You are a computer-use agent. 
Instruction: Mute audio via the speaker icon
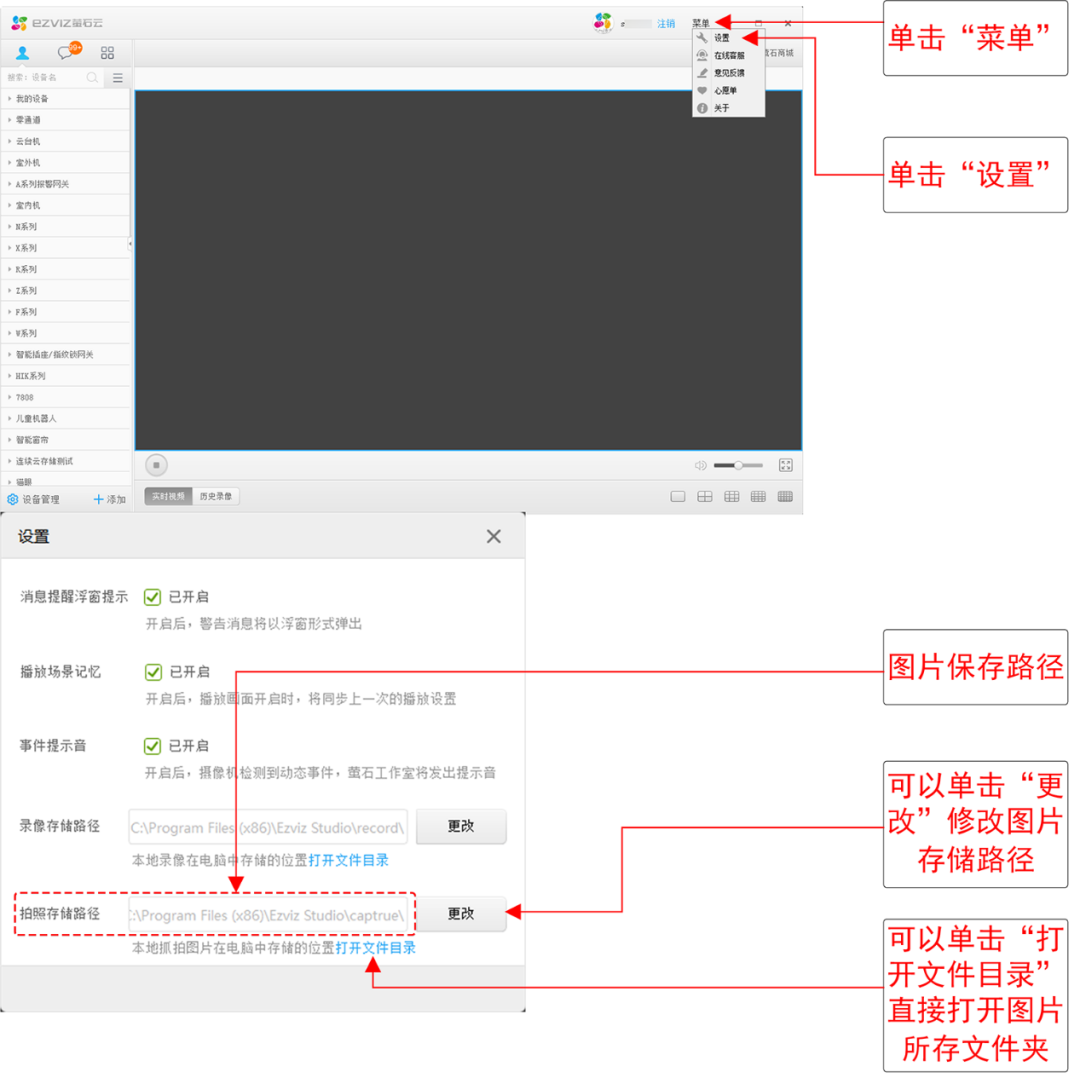[700, 465]
